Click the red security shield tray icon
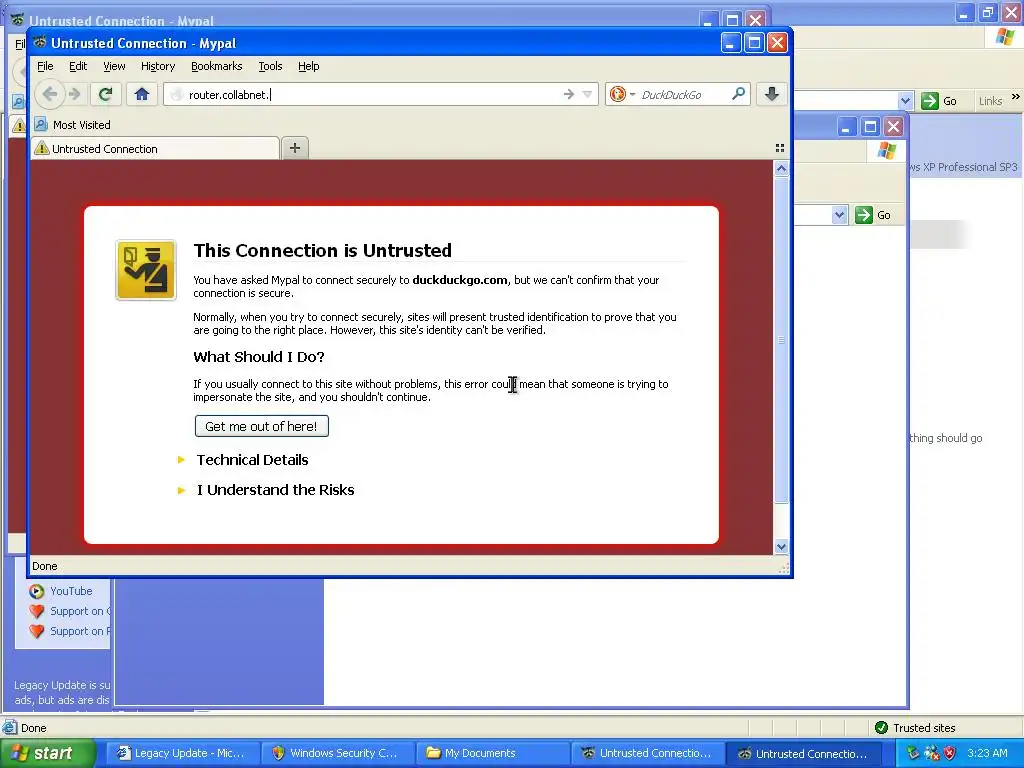 [950, 753]
